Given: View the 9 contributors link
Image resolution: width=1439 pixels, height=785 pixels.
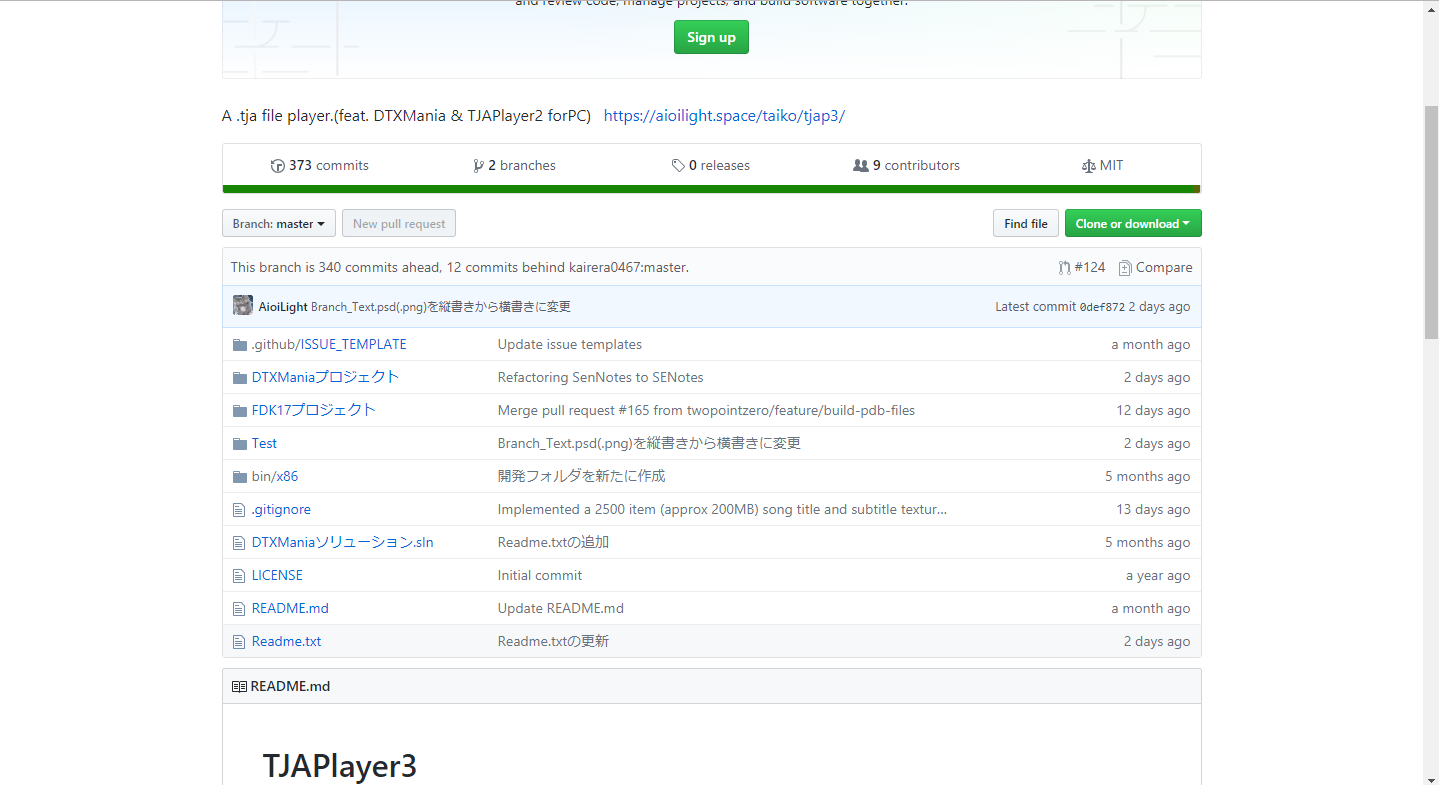Looking at the screenshot, I should pyautogui.click(x=916, y=165).
